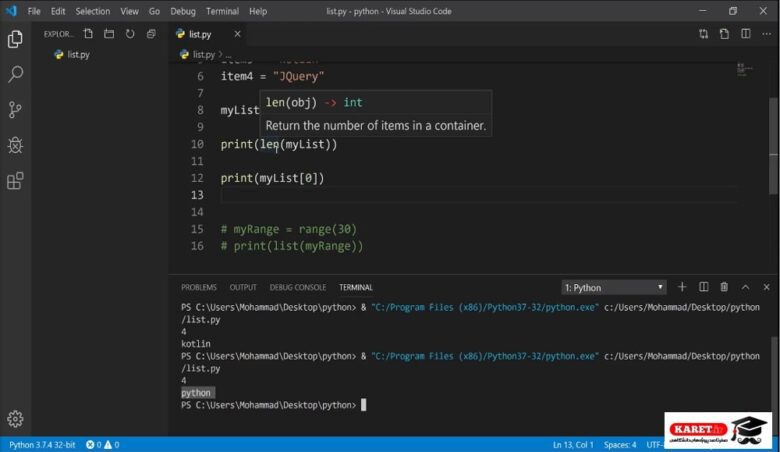Screen dimensions: 780x452
Task: Add a new terminal with plus icon
Action: pos(682,287)
